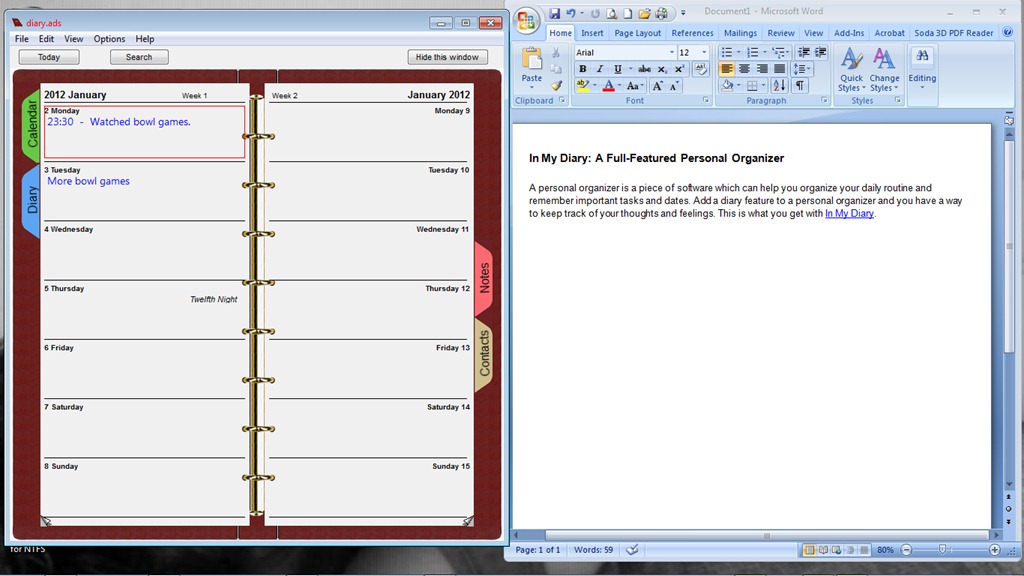Toggle Center alignment
Viewport: 1024px width, 576px height.
click(744, 69)
